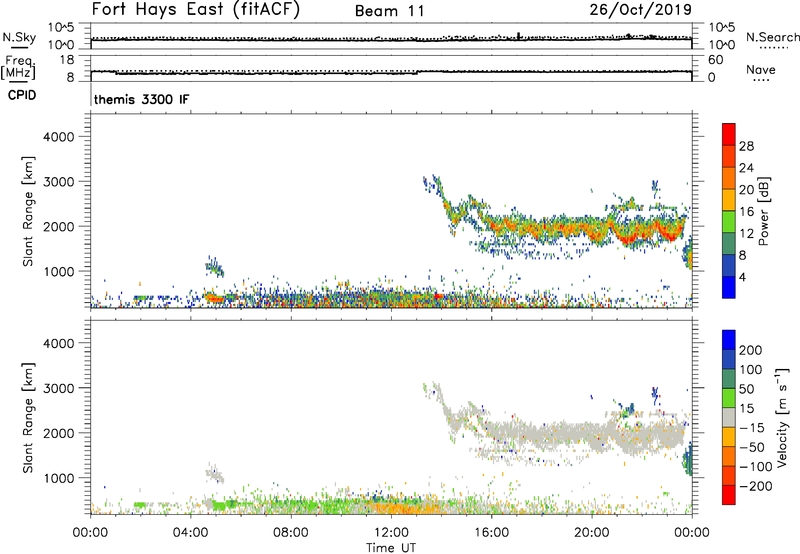Click the 'Velocity [m s-1]' colorbar title
This screenshot has height=554, width=800.
782,417
